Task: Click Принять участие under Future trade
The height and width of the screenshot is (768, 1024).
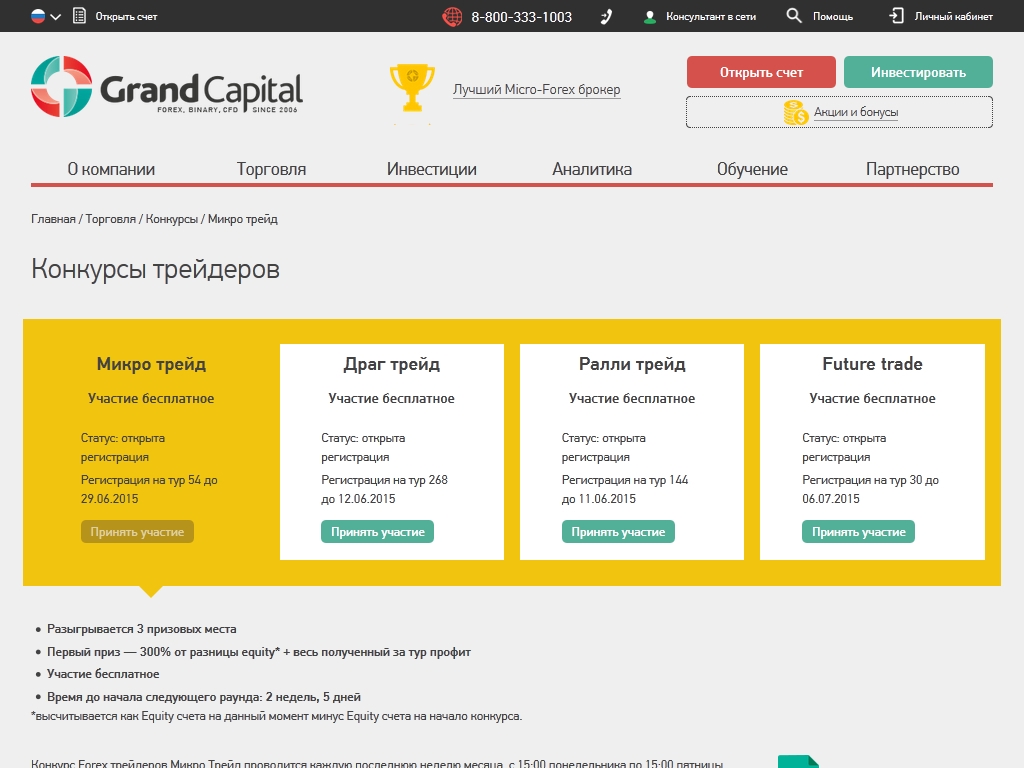Action: tap(858, 532)
